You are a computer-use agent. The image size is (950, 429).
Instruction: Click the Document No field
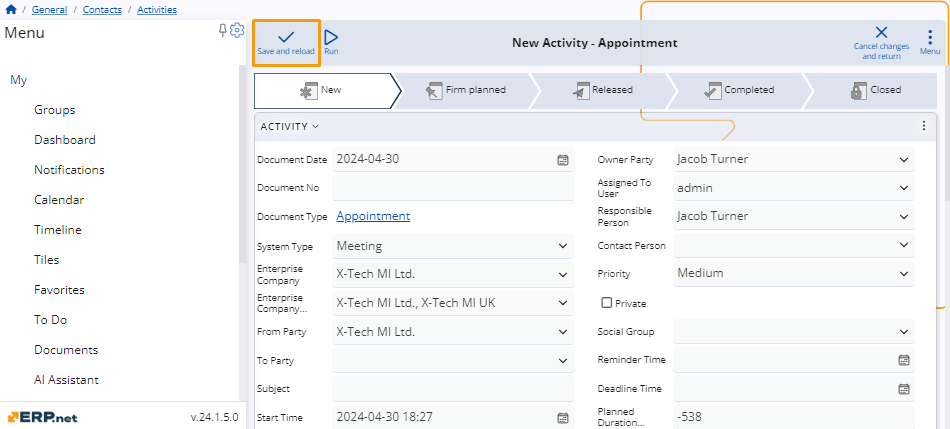point(453,188)
